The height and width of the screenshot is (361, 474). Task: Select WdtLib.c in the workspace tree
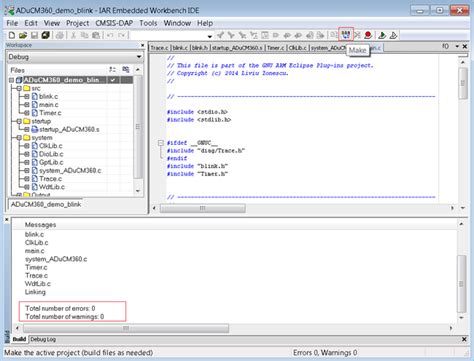52,187
